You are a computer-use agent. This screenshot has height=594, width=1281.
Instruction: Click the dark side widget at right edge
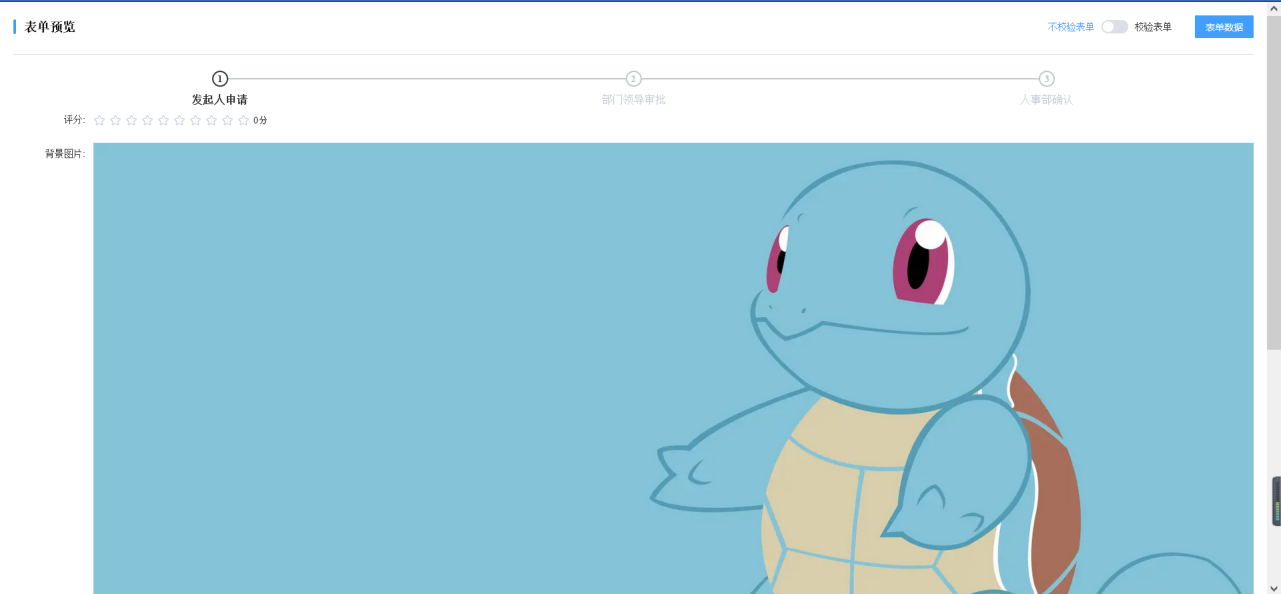click(1276, 501)
